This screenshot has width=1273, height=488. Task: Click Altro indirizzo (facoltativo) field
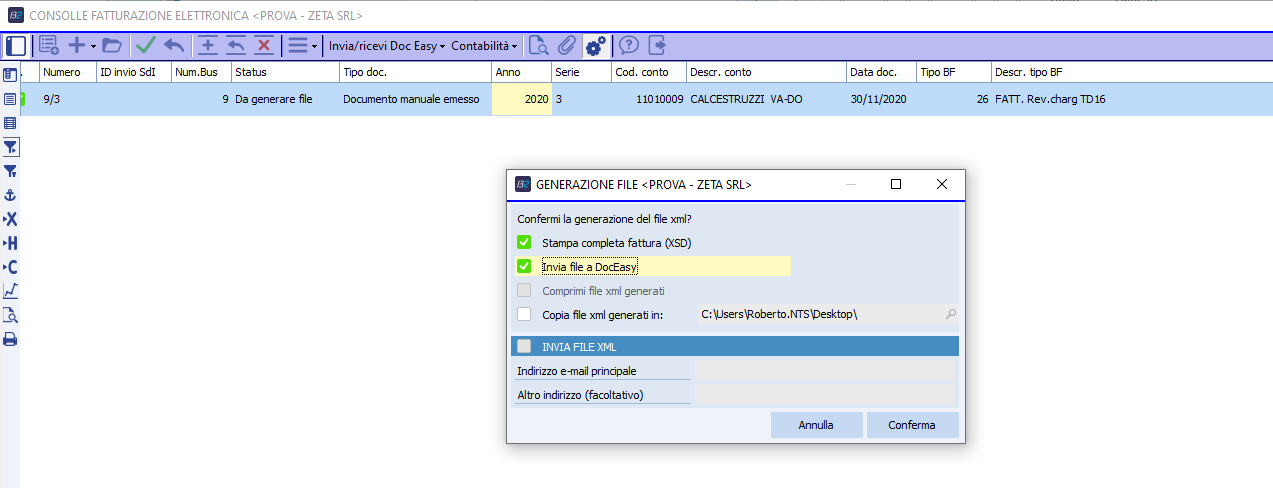(825, 395)
